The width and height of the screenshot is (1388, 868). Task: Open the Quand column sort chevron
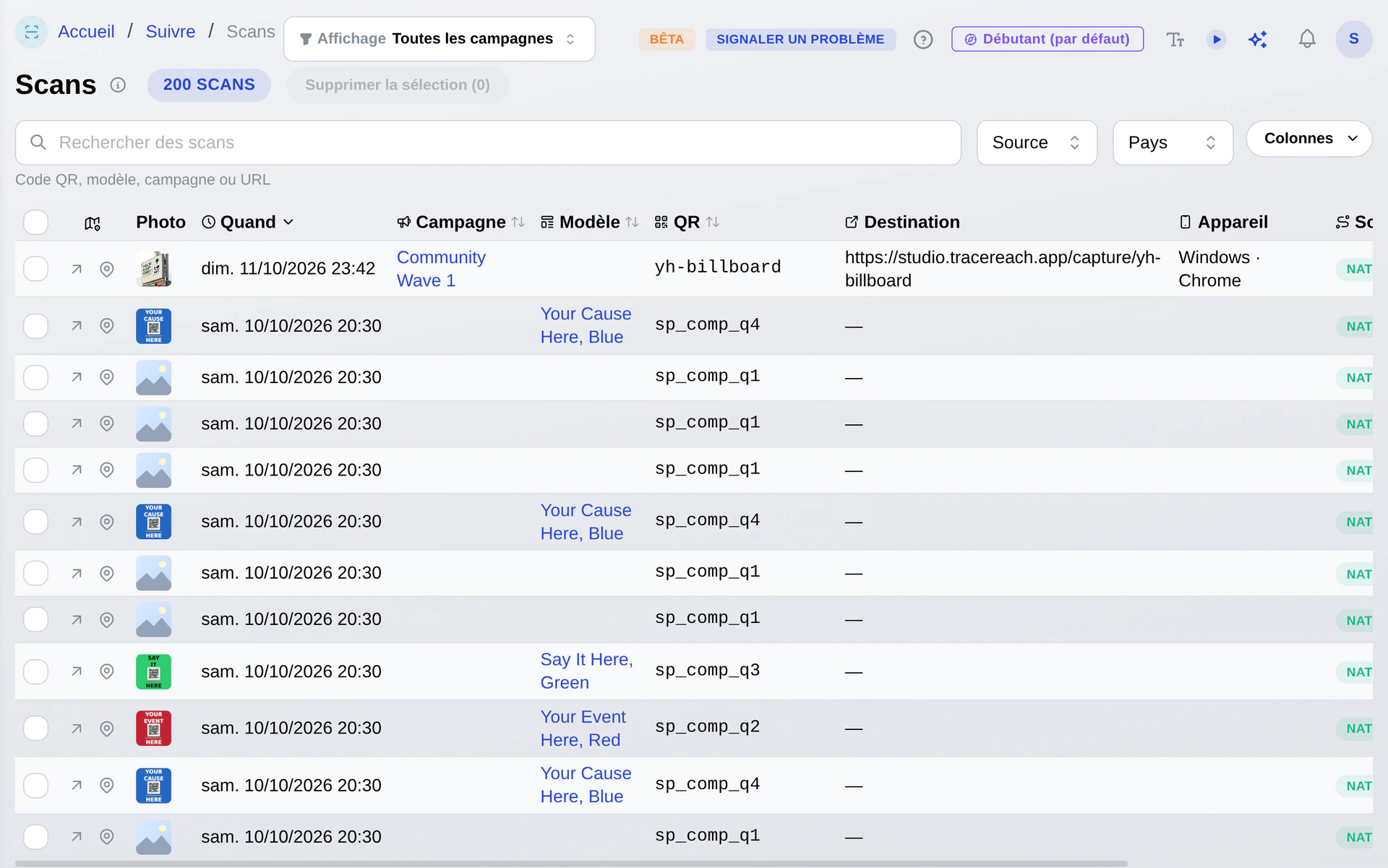point(288,223)
